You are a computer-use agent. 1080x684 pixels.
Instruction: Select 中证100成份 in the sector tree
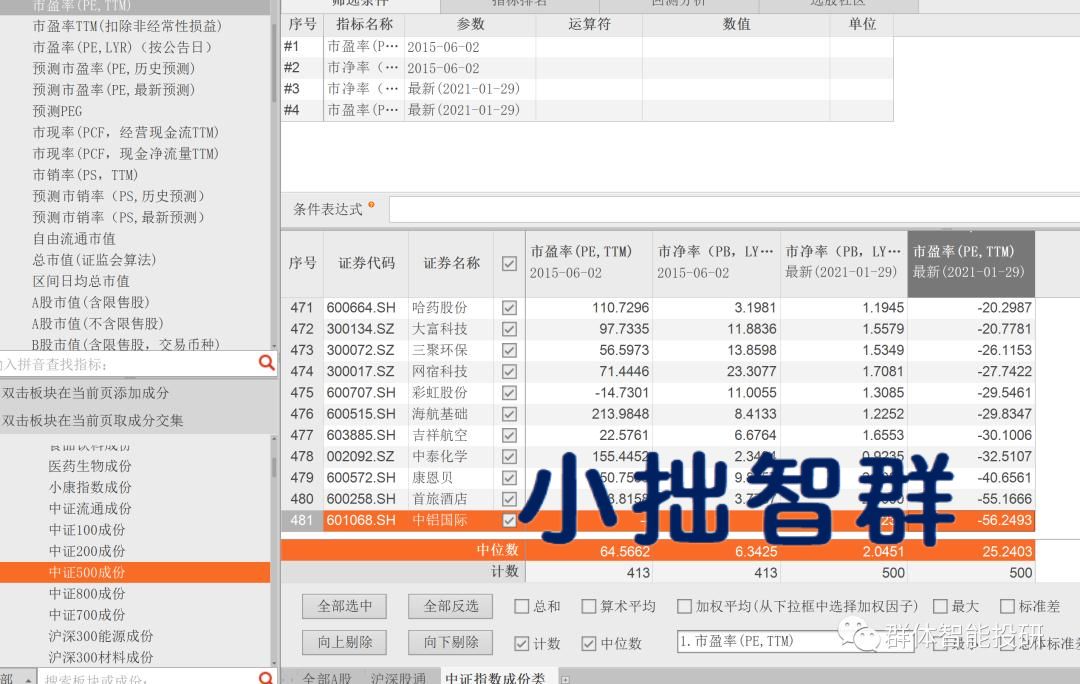point(87,530)
